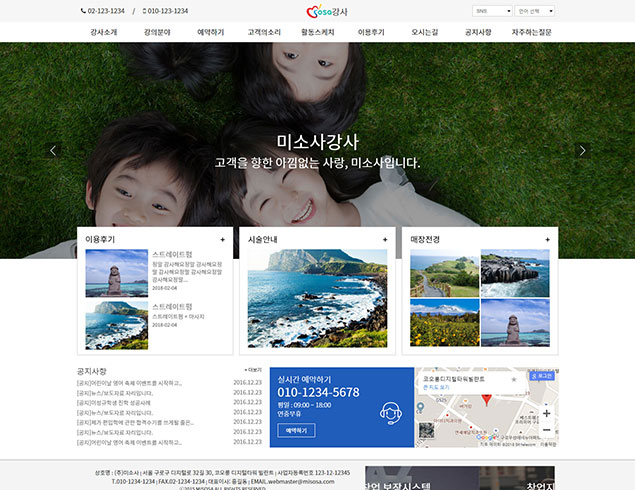Open the 이용후기 menu item

(x=371, y=32)
